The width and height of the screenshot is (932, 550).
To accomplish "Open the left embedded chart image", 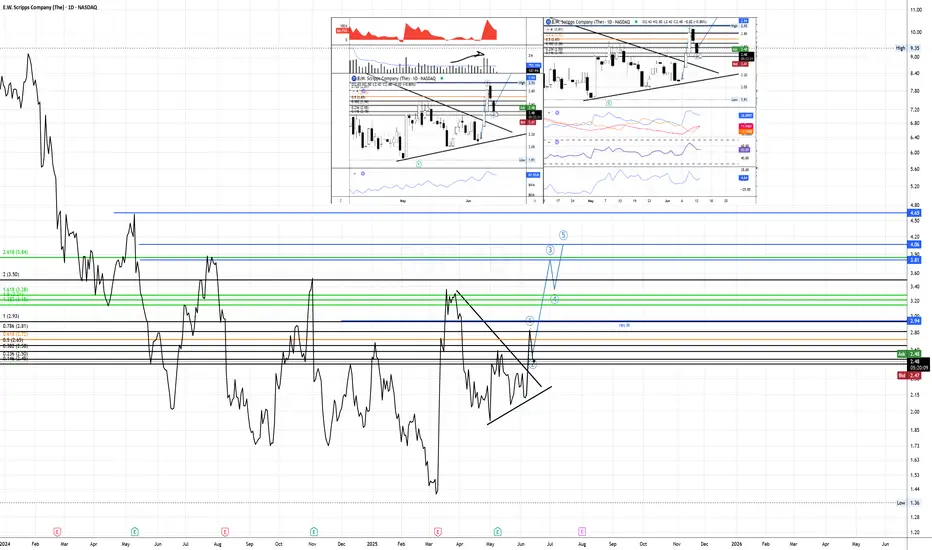I will tap(437, 111).
